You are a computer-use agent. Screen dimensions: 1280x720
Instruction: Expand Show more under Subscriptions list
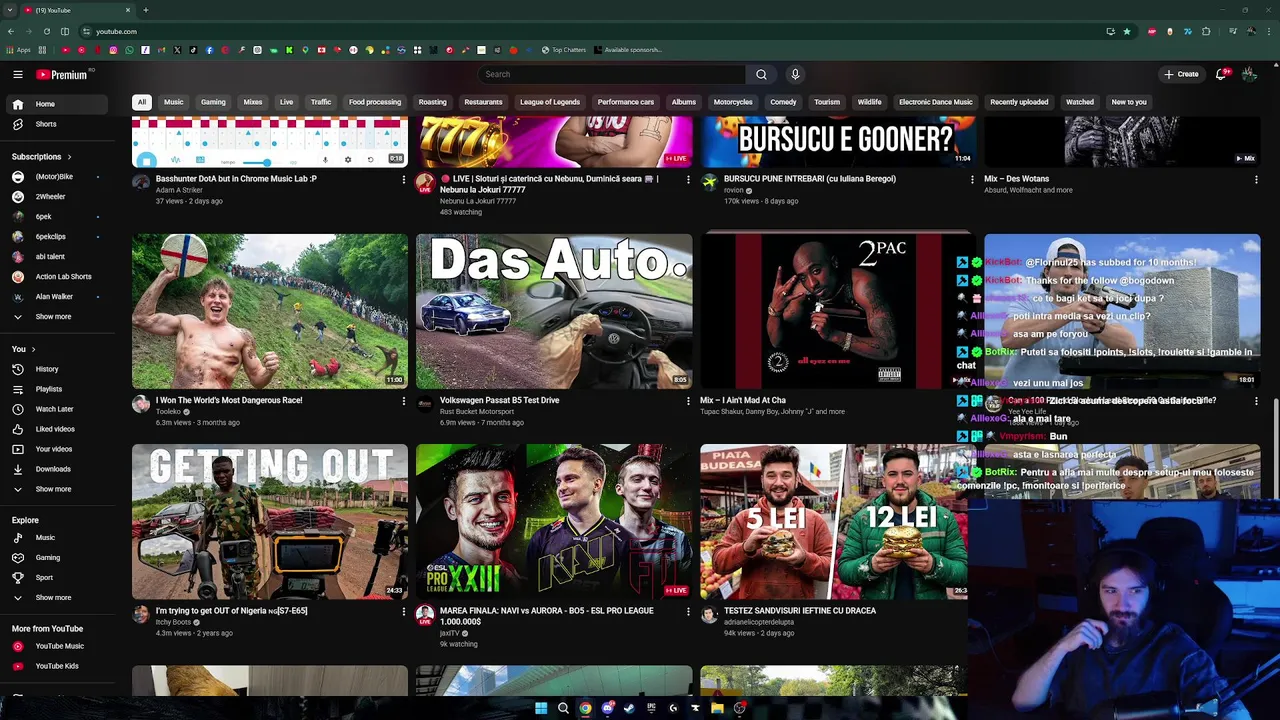(53, 316)
